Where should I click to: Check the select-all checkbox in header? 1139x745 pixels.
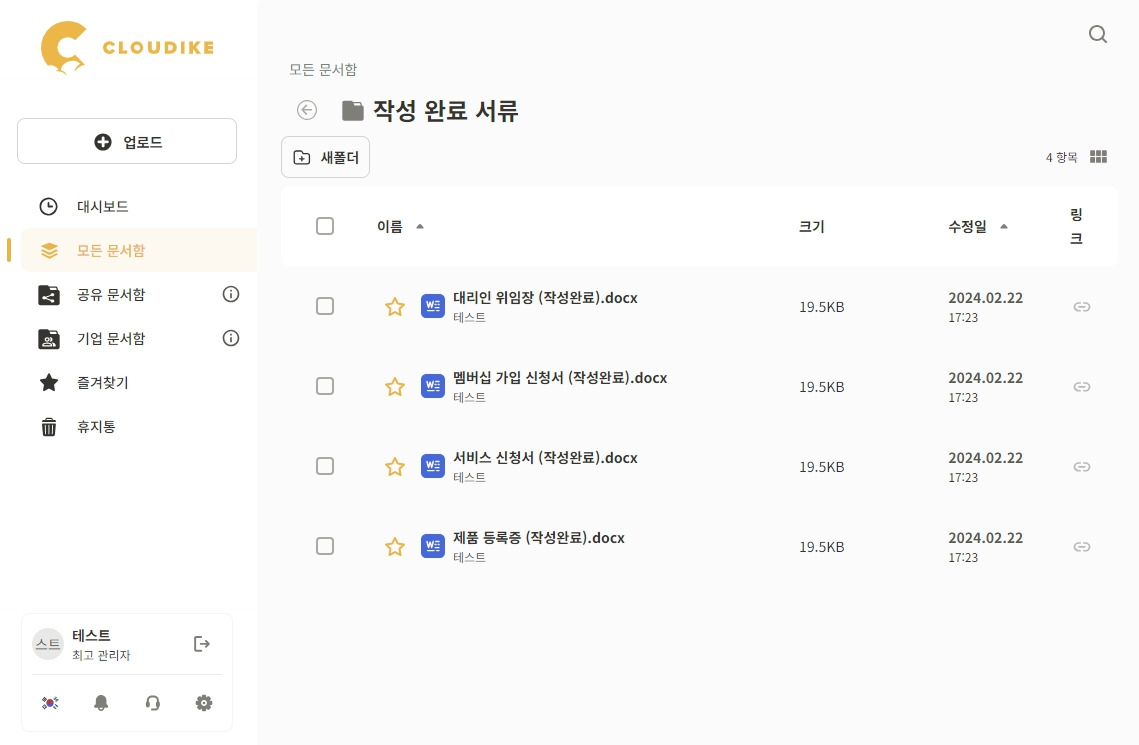[325, 226]
